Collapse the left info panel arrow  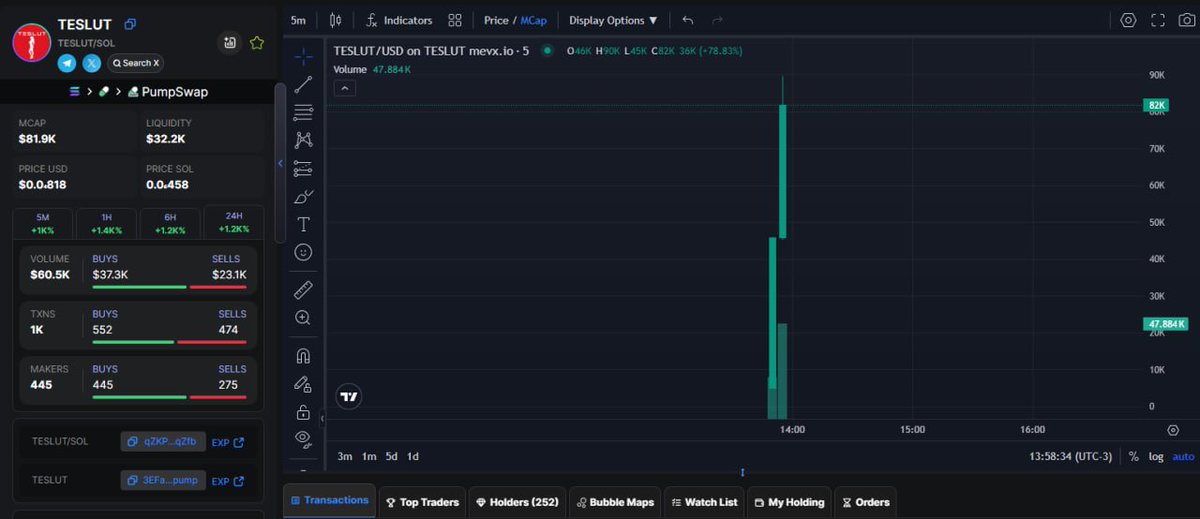point(280,163)
